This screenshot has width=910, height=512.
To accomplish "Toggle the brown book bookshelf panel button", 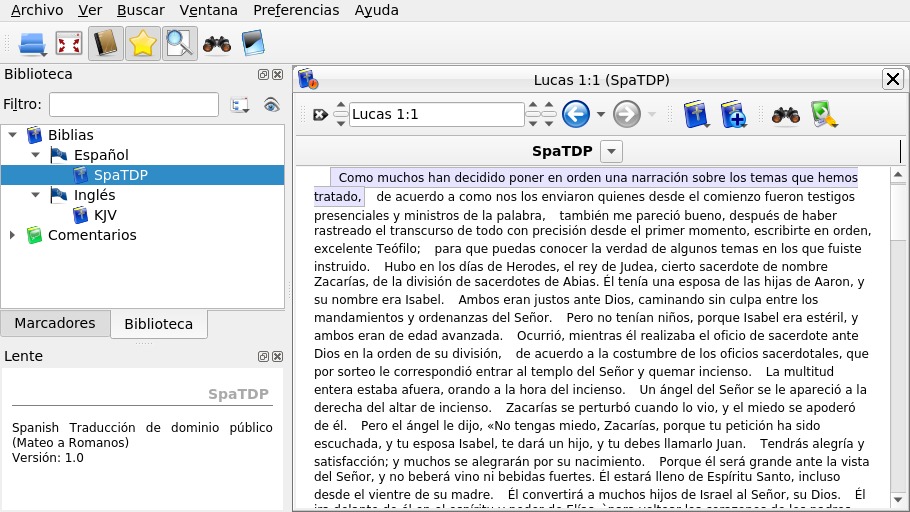I will [105, 43].
